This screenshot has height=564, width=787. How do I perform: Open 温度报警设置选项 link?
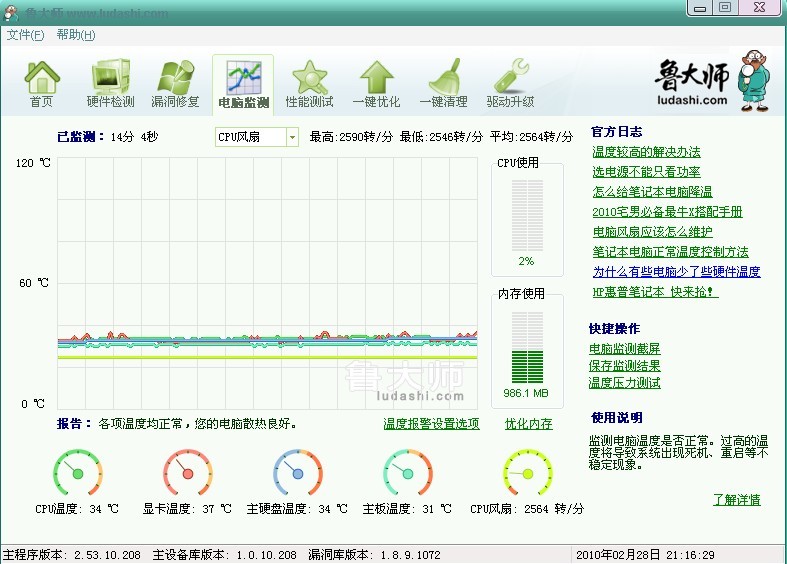(x=431, y=424)
